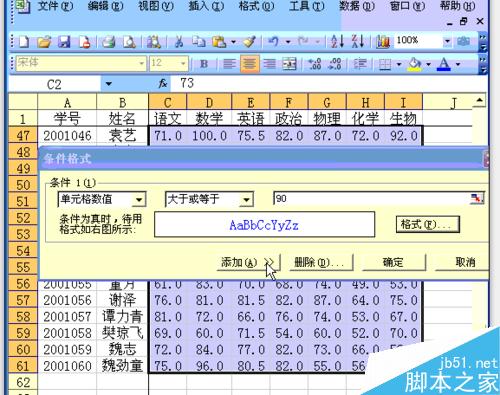The width and height of the screenshot is (500, 395).
Task: Open the Chart Wizard icon
Action: [383, 42]
